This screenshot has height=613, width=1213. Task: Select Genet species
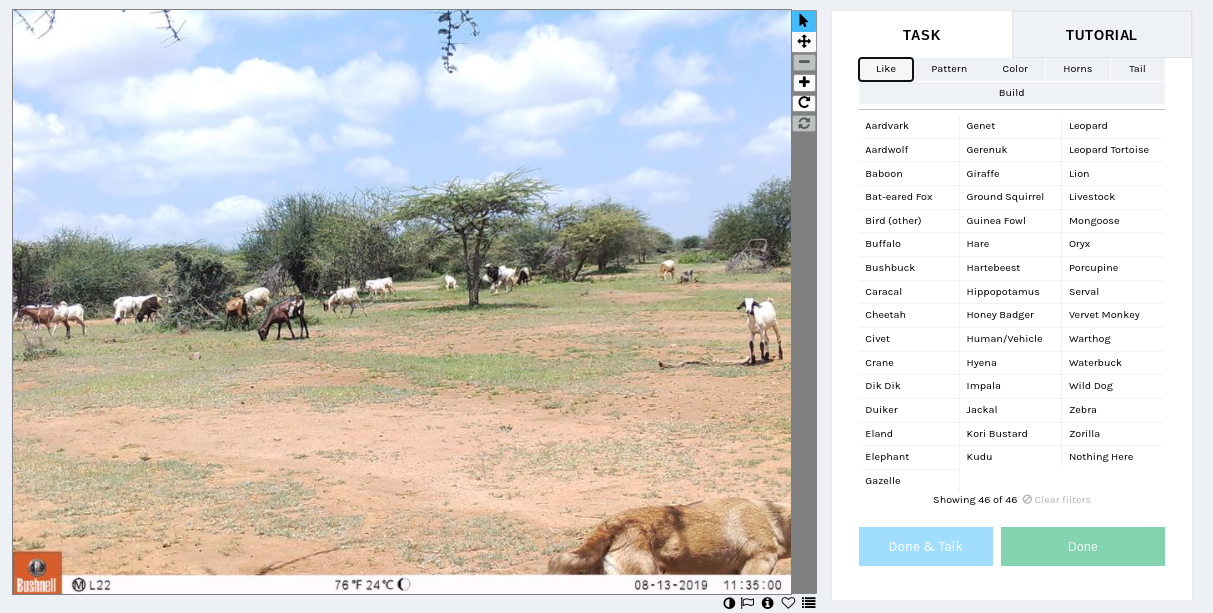1010,126
